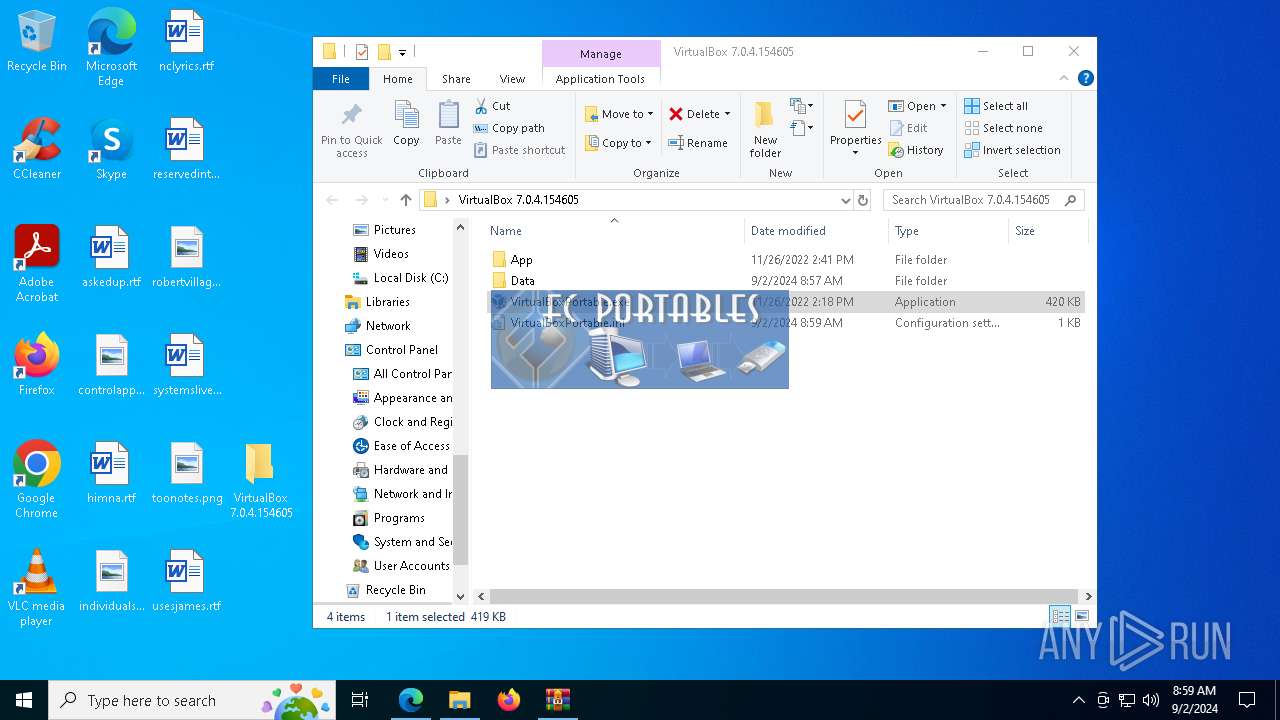The height and width of the screenshot is (720, 1280).
Task: Open Task View on taskbar
Action: (360, 700)
